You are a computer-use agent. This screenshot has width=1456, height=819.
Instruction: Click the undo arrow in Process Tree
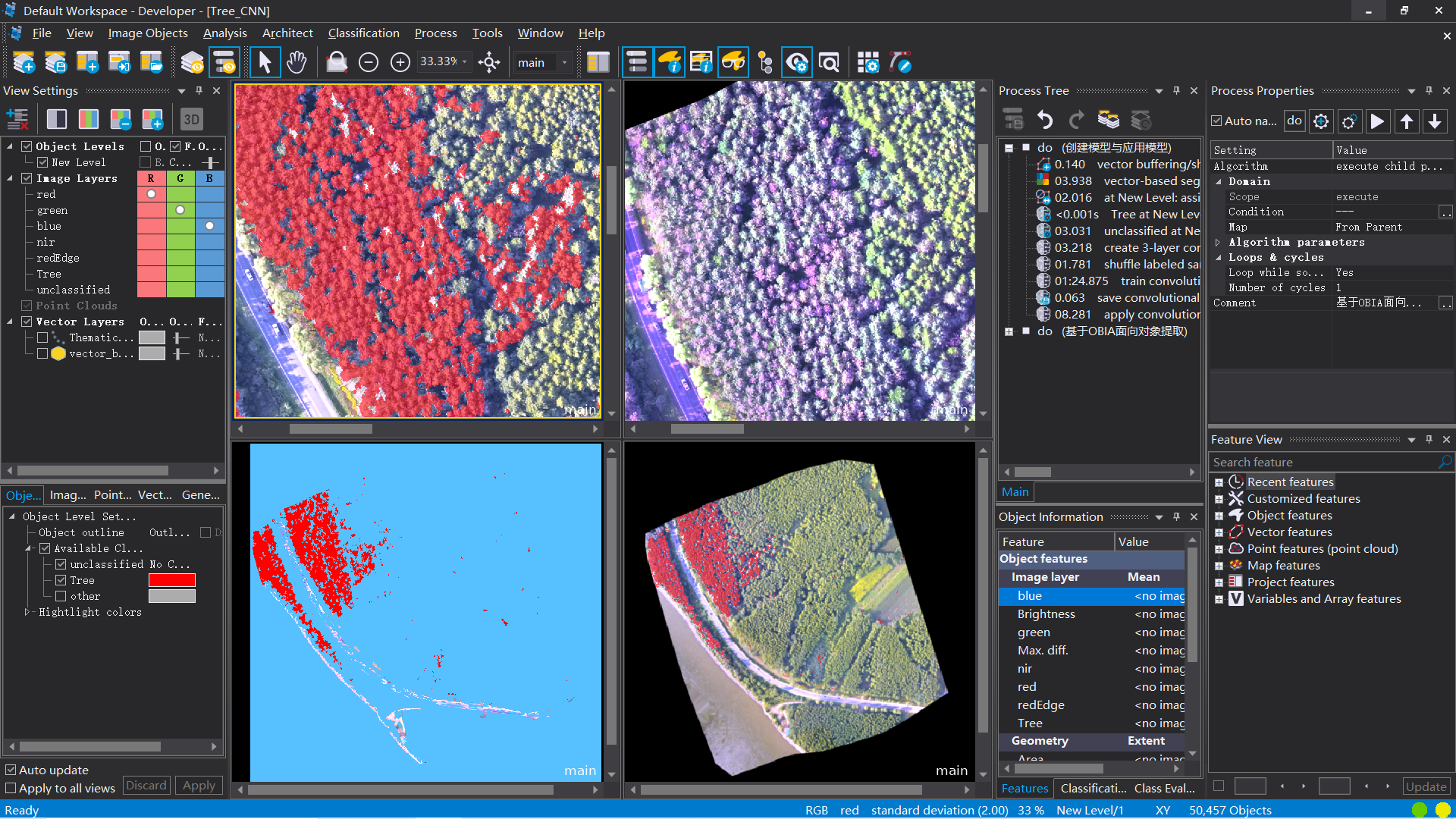1045,120
